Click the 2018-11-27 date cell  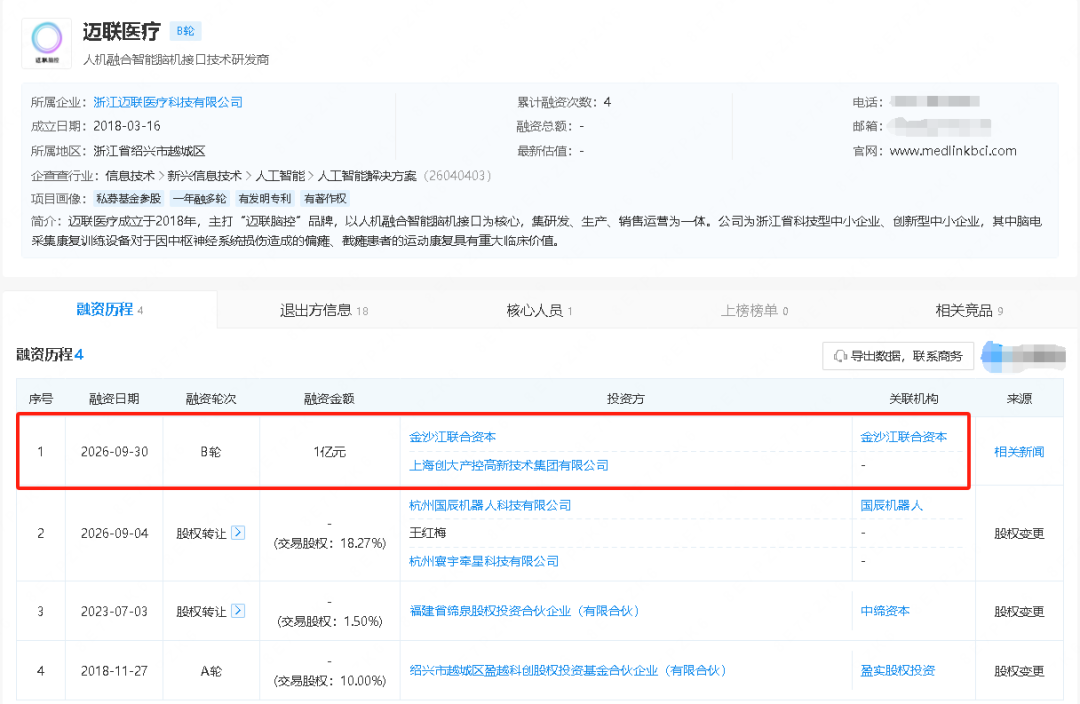coord(114,671)
